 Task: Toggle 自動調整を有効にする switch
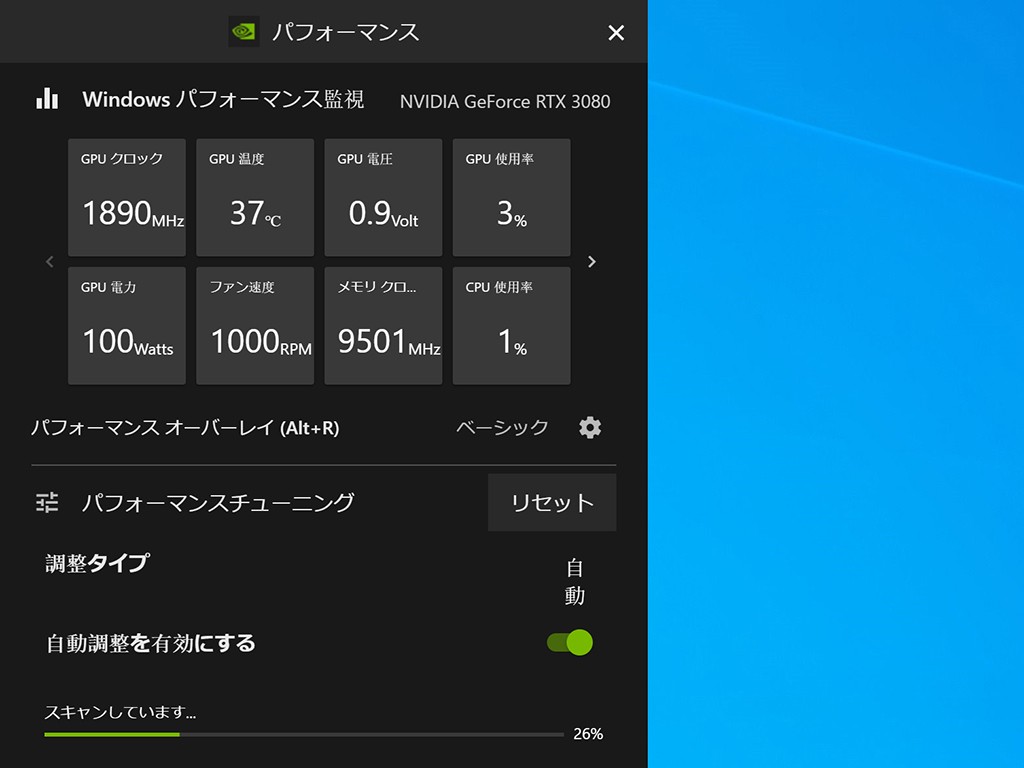point(569,643)
